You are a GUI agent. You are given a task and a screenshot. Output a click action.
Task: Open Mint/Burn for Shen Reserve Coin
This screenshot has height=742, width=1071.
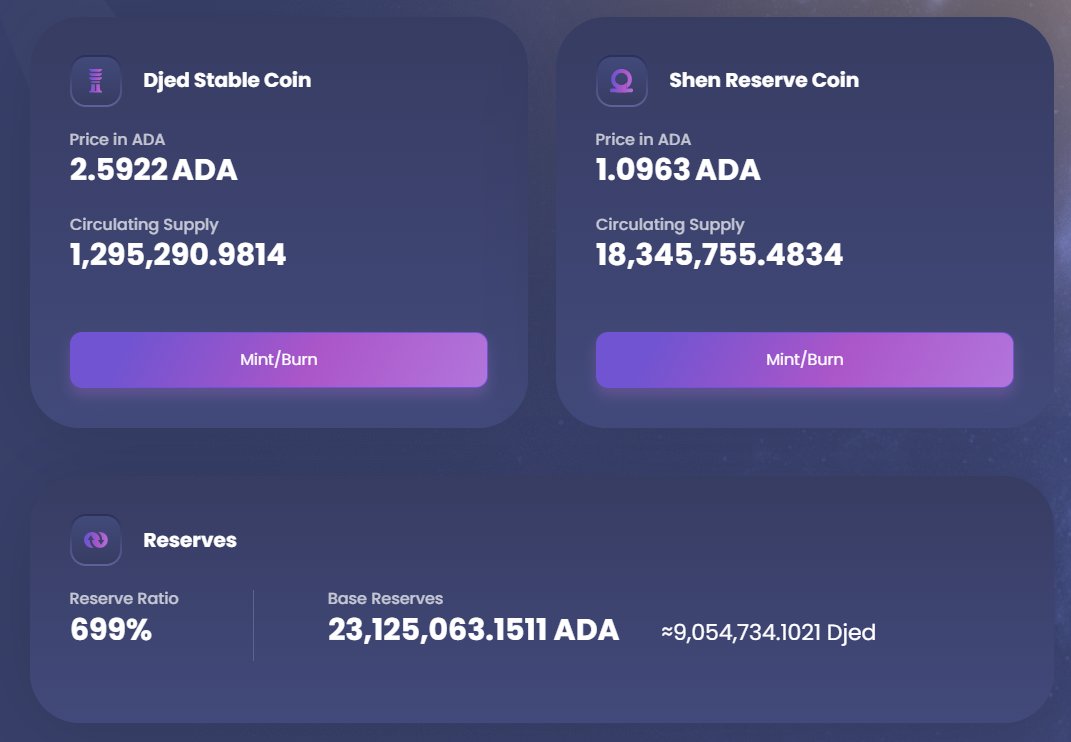(x=804, y=360)
